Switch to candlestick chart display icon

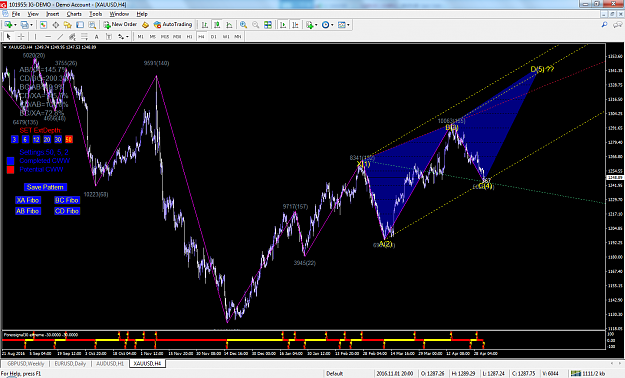(217, 25)
